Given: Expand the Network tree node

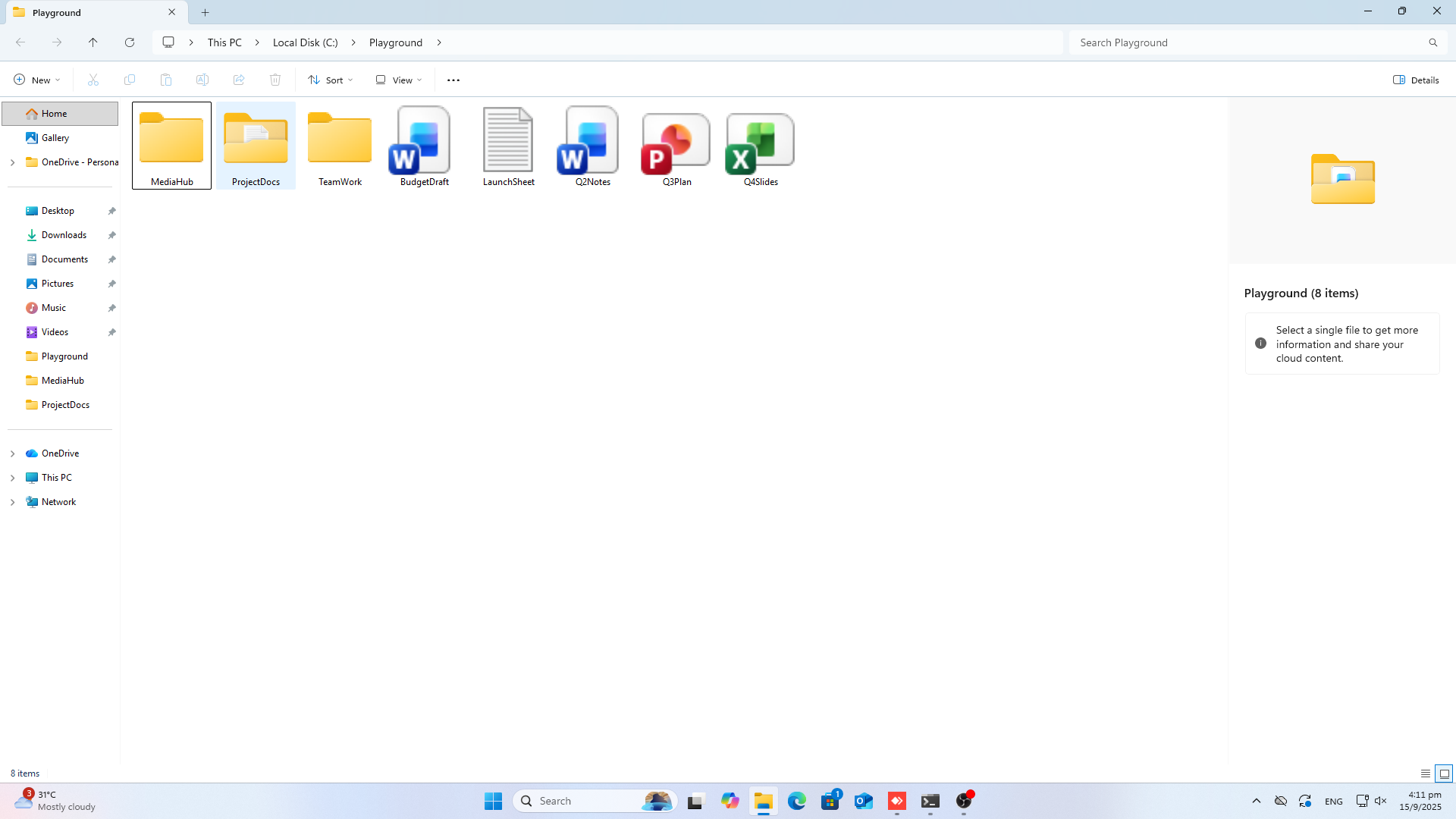Looking at the screenshot, I should coord(12,502).
